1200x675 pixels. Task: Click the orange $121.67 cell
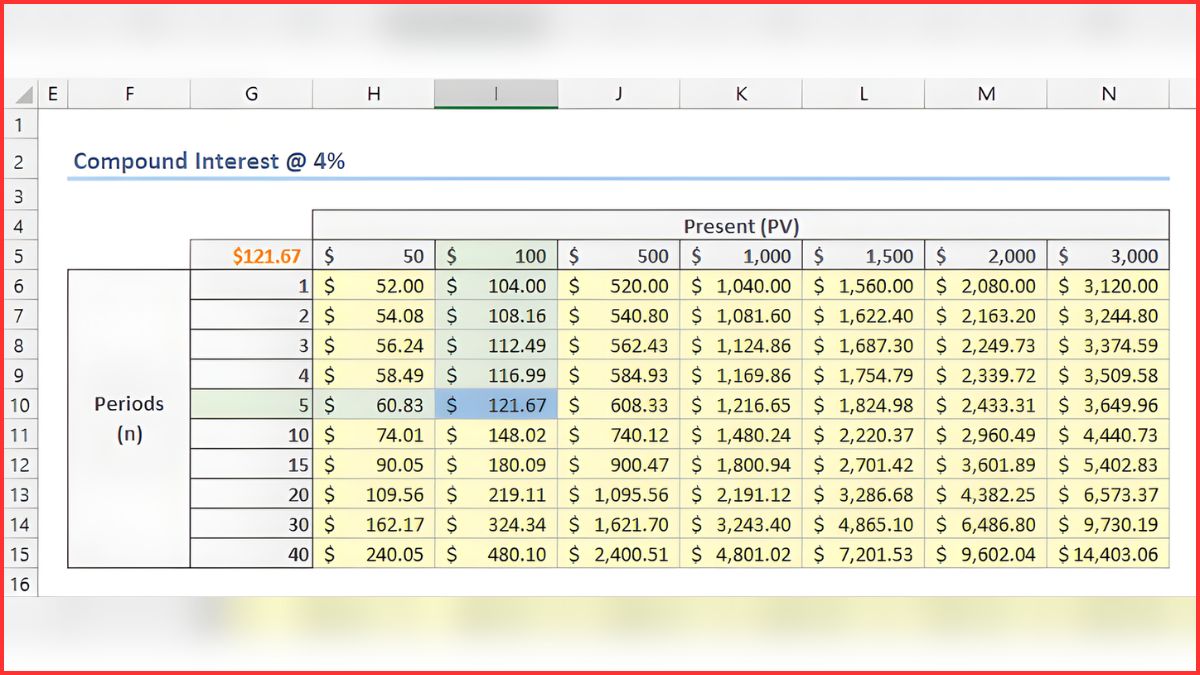(x=251, y=255)
